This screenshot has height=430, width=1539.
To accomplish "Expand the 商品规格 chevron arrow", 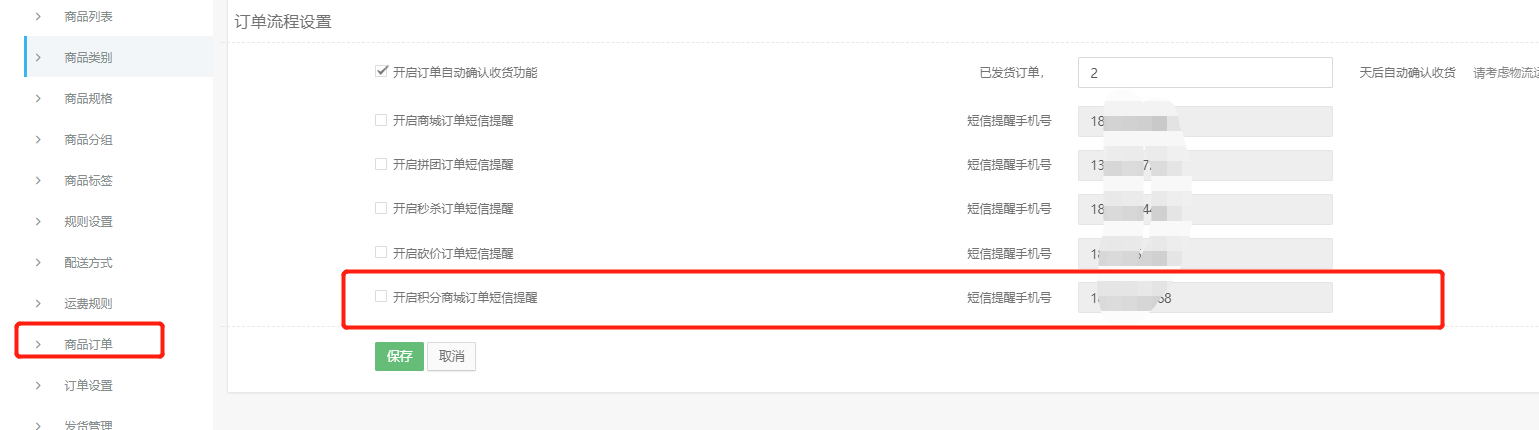I will pyautogui.click(x=38, y=98).
